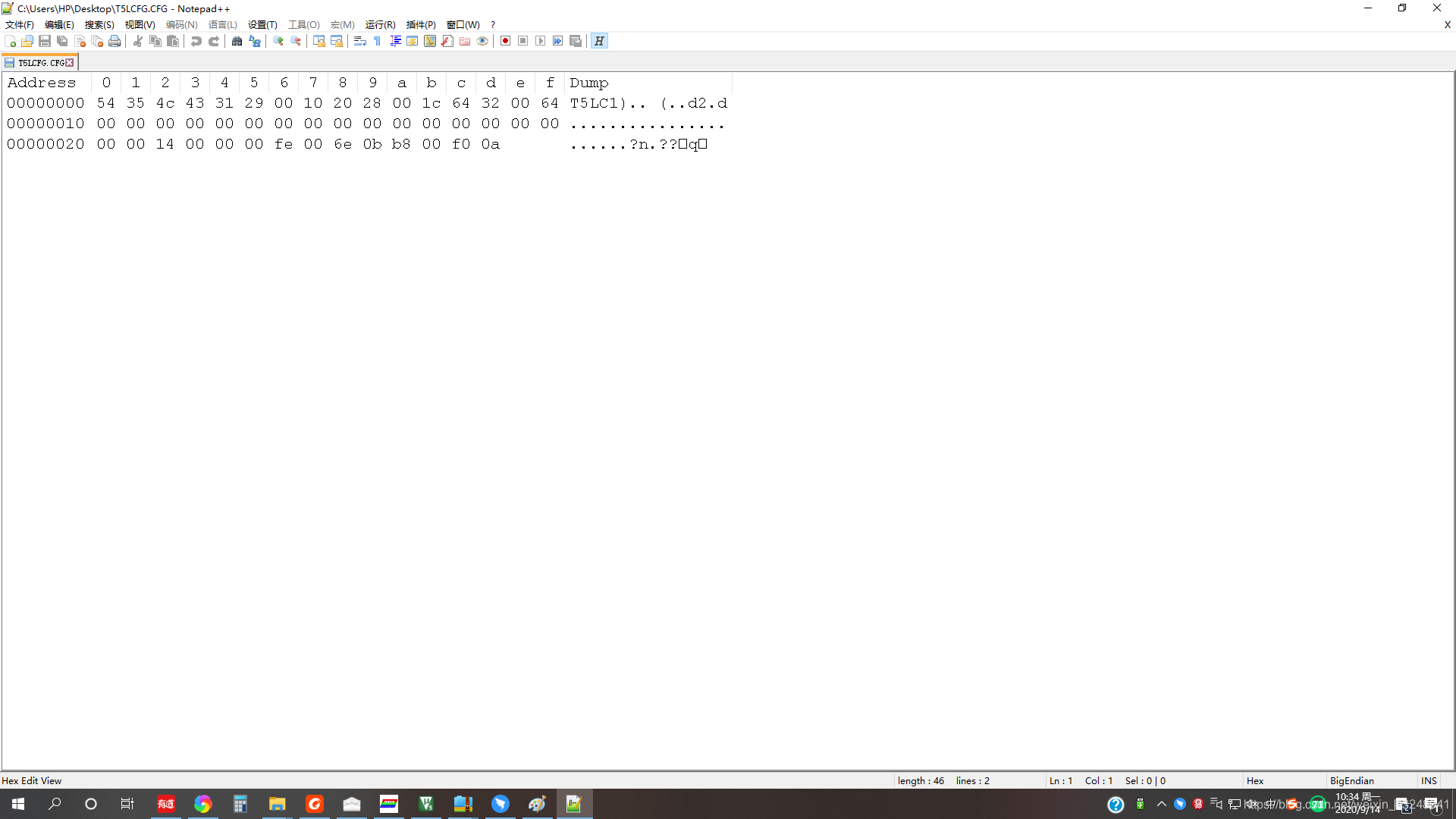
Task: Run the recorded macro
Action: pyautogui.click(x=541, y=41)
